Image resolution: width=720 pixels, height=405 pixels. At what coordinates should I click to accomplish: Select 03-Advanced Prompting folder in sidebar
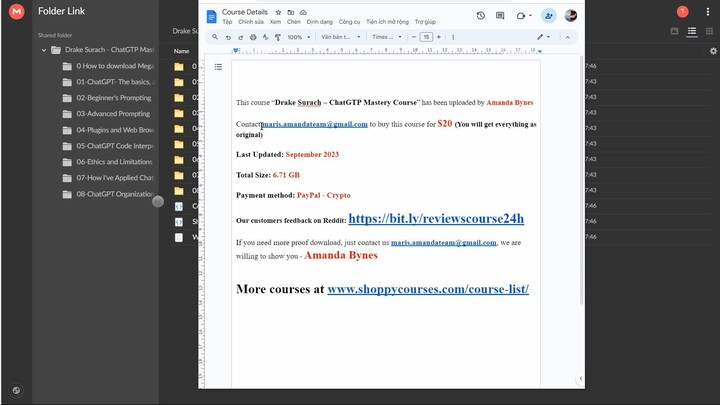coord(113,114)
